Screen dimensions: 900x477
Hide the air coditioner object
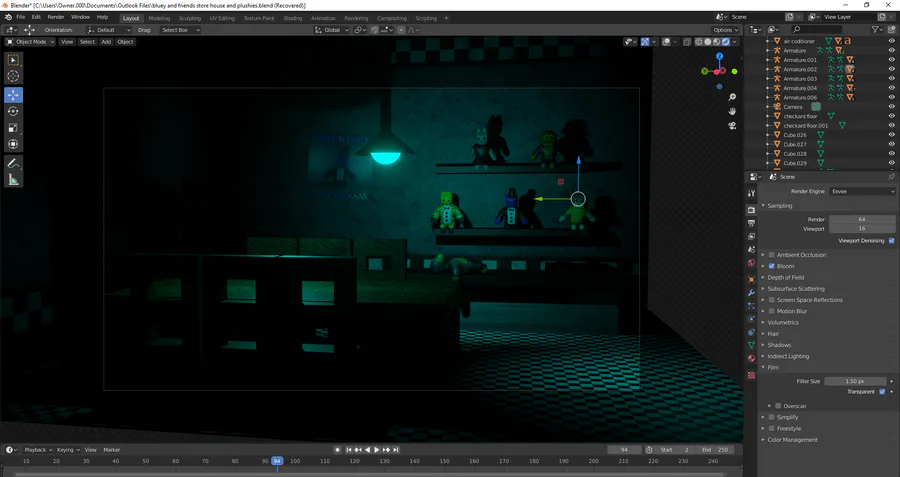[891, 41]
